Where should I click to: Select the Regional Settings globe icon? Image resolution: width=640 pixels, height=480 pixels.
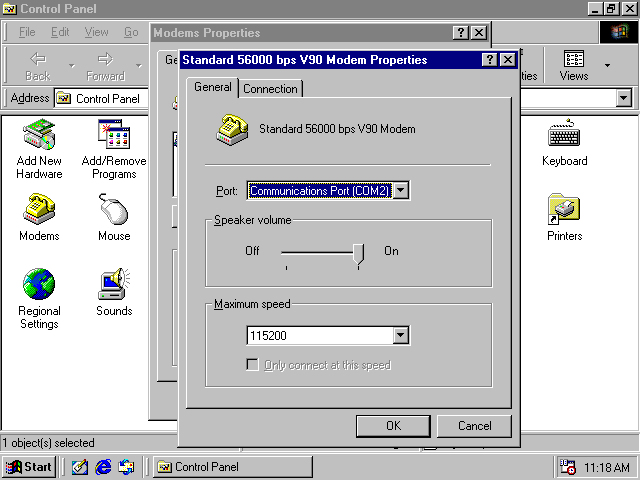39,299
